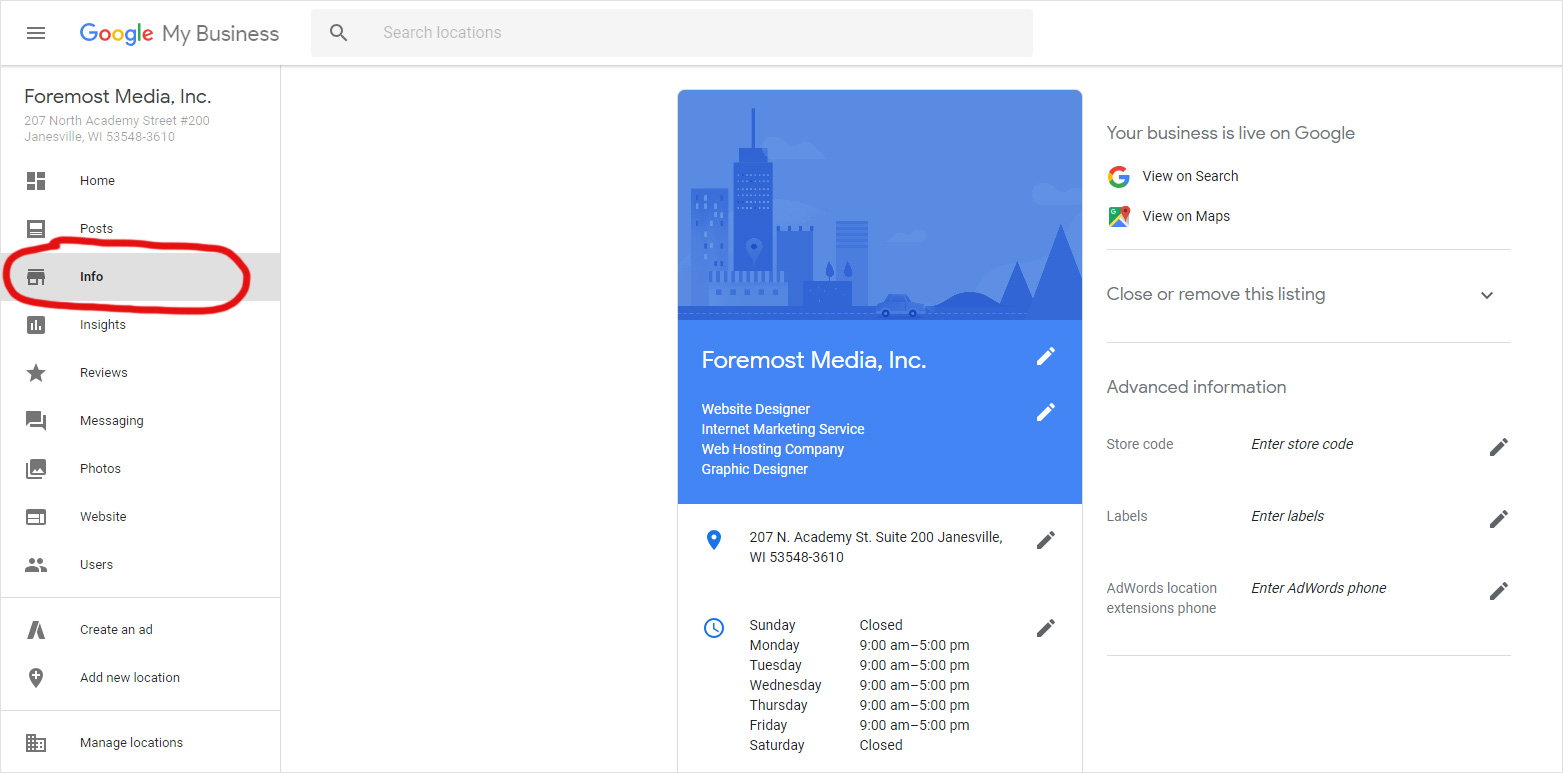Edit the AdWords location extensions phone
This screenshot has height=773, width=1563.
tap(1498, 590)
